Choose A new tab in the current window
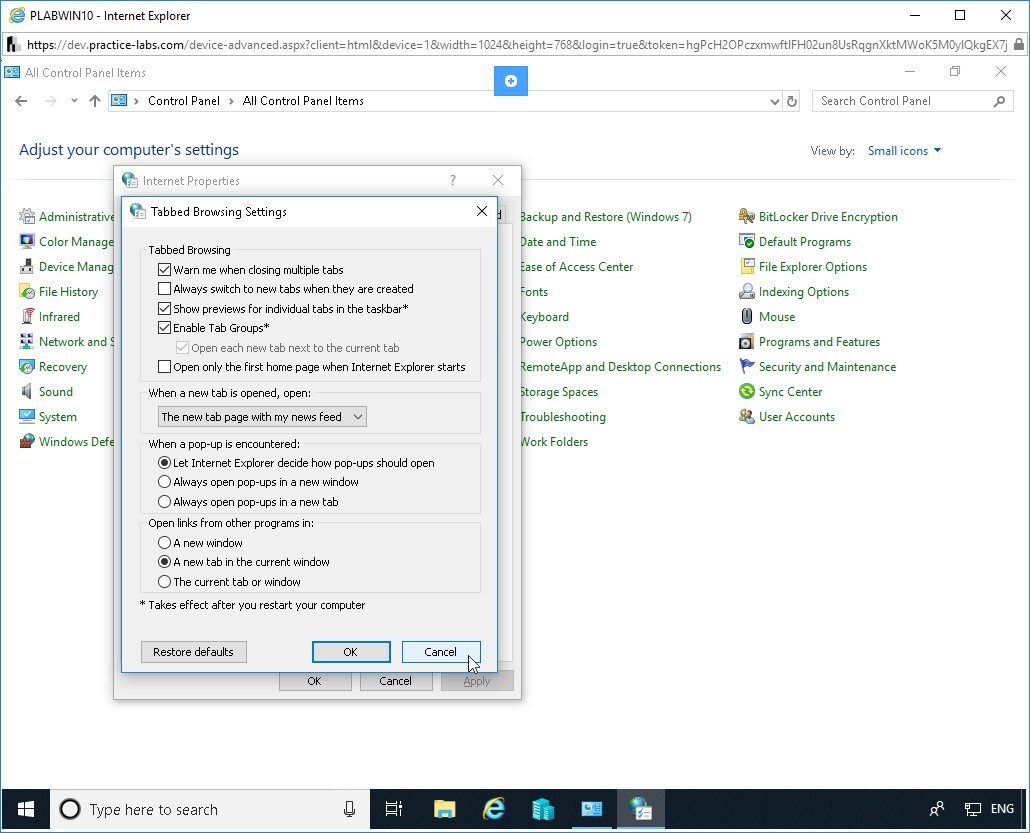 tap(164, 562)
